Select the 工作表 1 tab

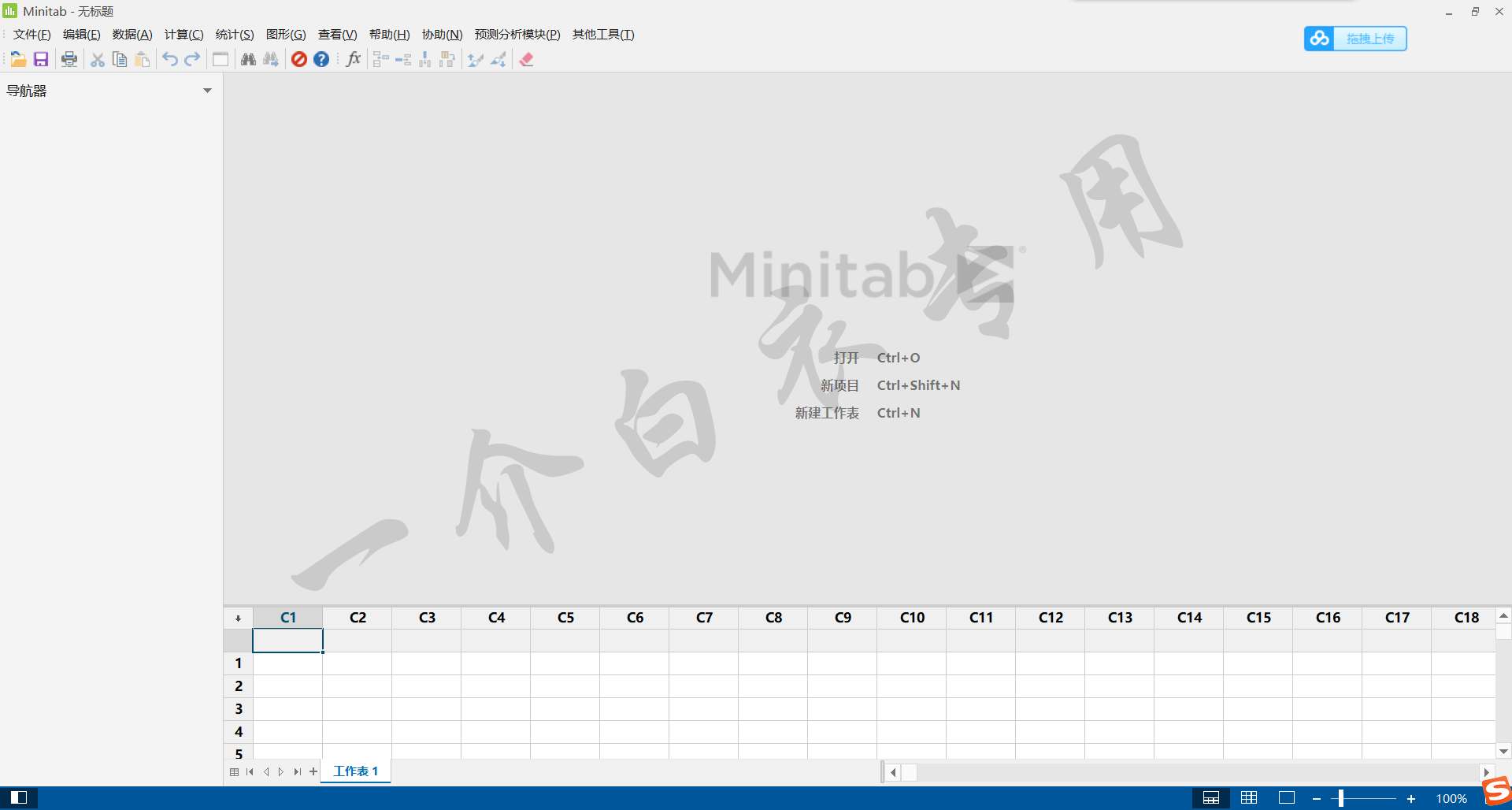[356, 771]
